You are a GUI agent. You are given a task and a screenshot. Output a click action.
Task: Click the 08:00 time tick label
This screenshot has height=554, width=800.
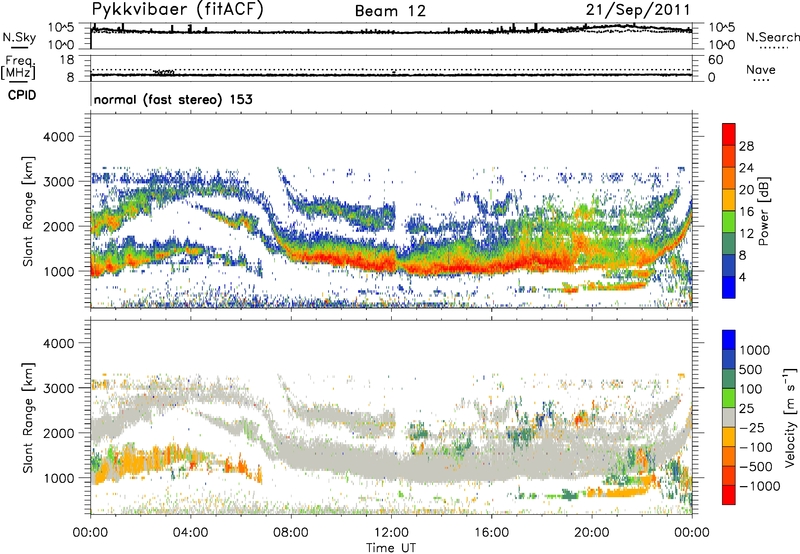click(x=291, y=533)
